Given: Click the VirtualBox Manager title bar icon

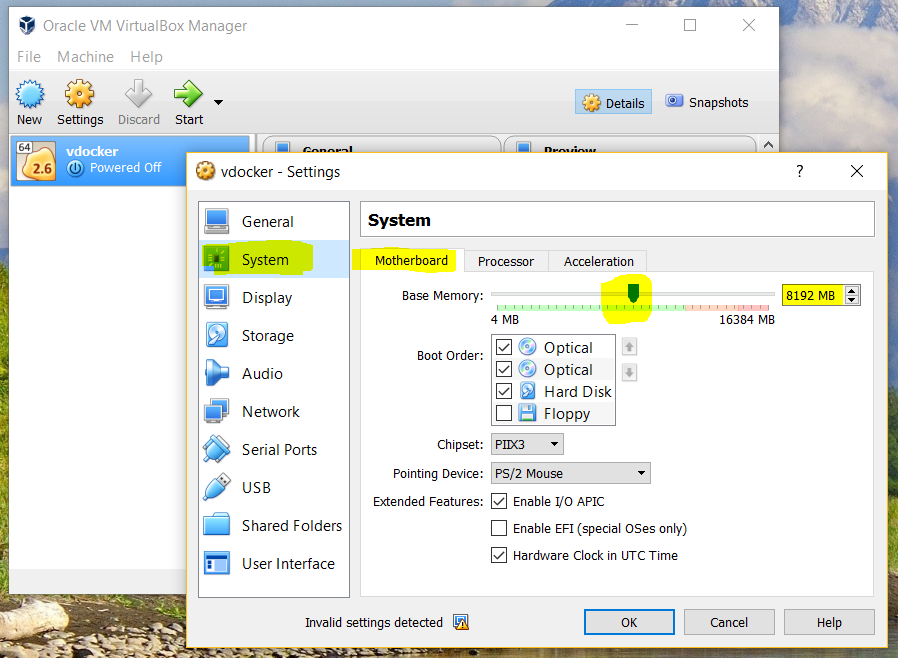Looking at the screenshot, I should [x=27, y=25].
